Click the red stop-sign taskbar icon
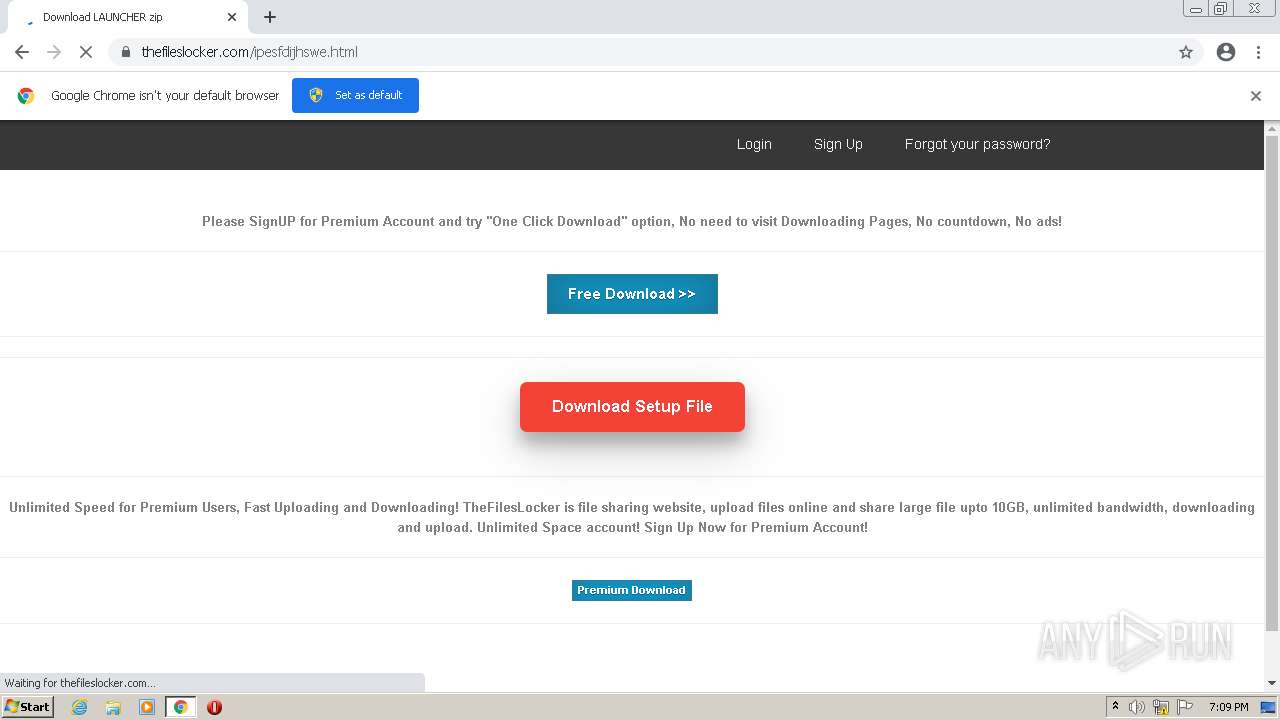 (214, 707)
